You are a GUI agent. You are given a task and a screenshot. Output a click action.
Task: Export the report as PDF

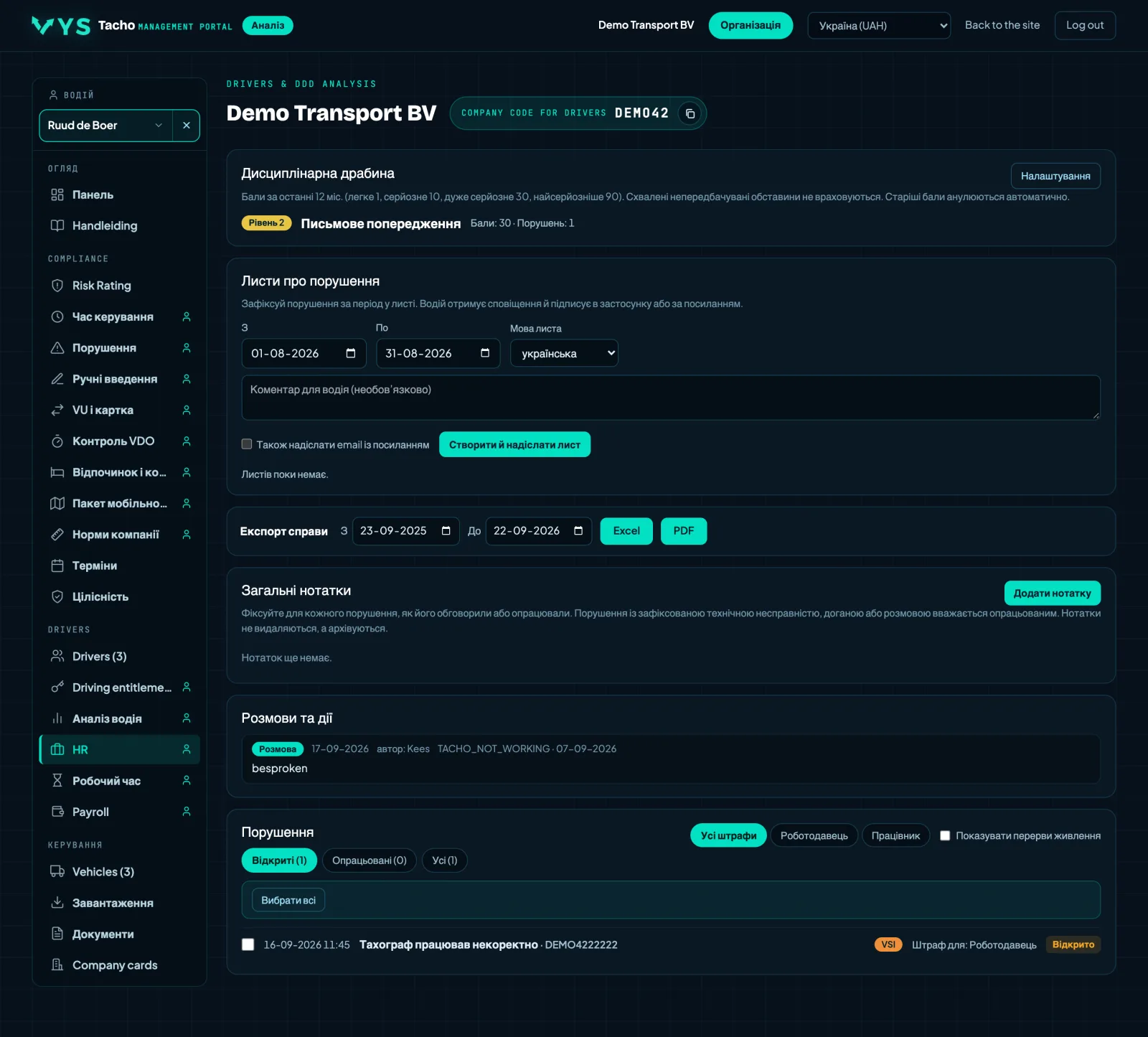684,531
